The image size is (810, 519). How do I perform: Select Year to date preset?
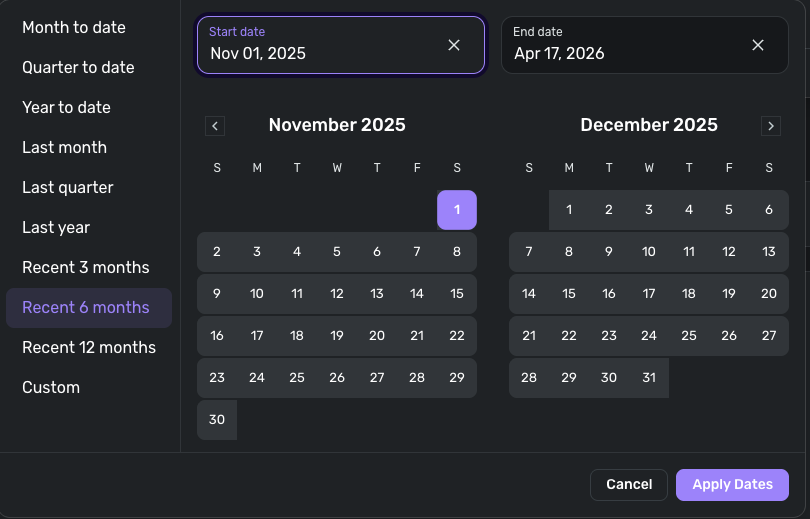66,107
